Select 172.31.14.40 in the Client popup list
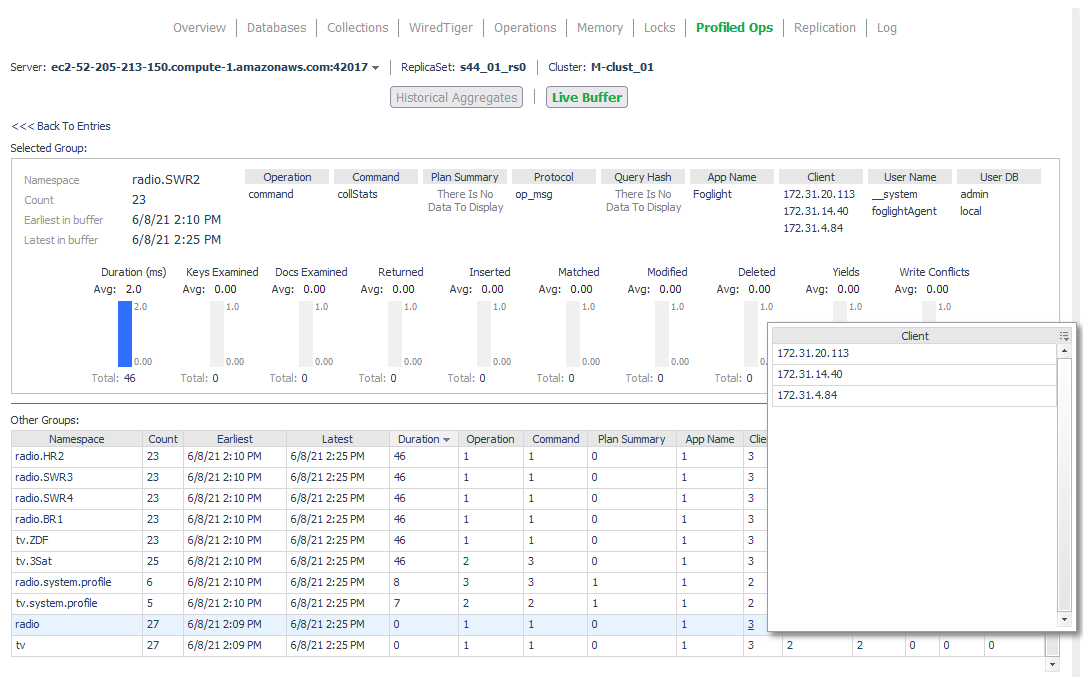Viewport: 1087px width, 677px height. click(810, 374)
